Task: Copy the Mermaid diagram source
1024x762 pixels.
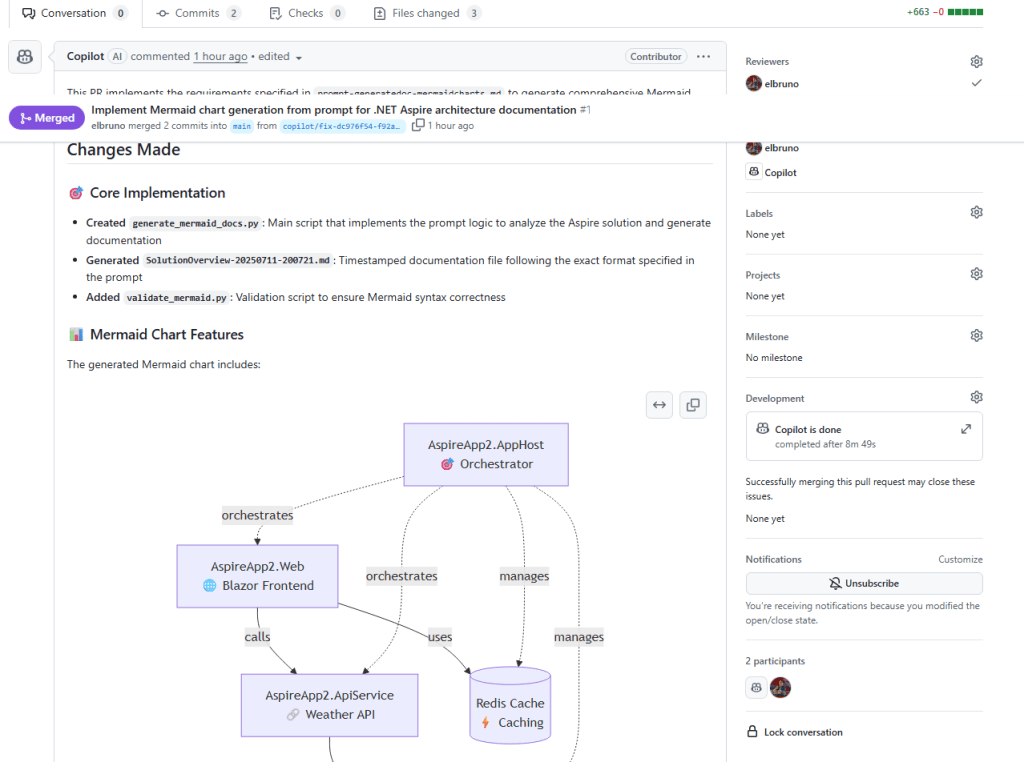Action: point(693,405)
